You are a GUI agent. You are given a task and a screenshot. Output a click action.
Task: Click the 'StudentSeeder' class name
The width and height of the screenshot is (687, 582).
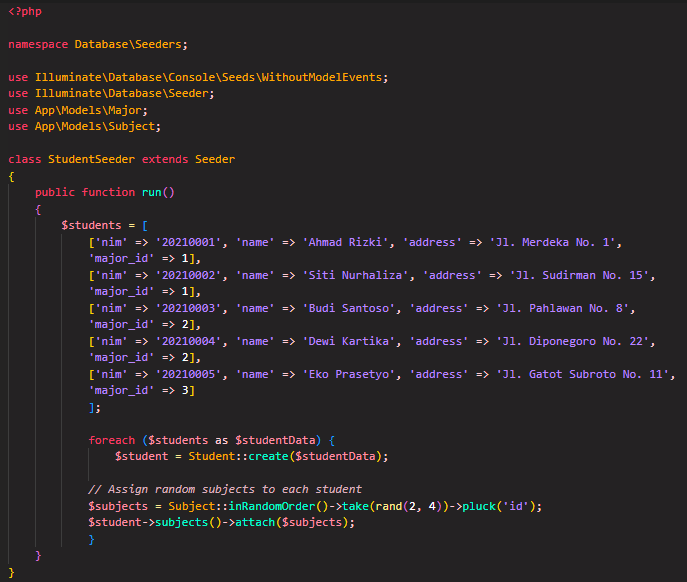tap(91, 159)
